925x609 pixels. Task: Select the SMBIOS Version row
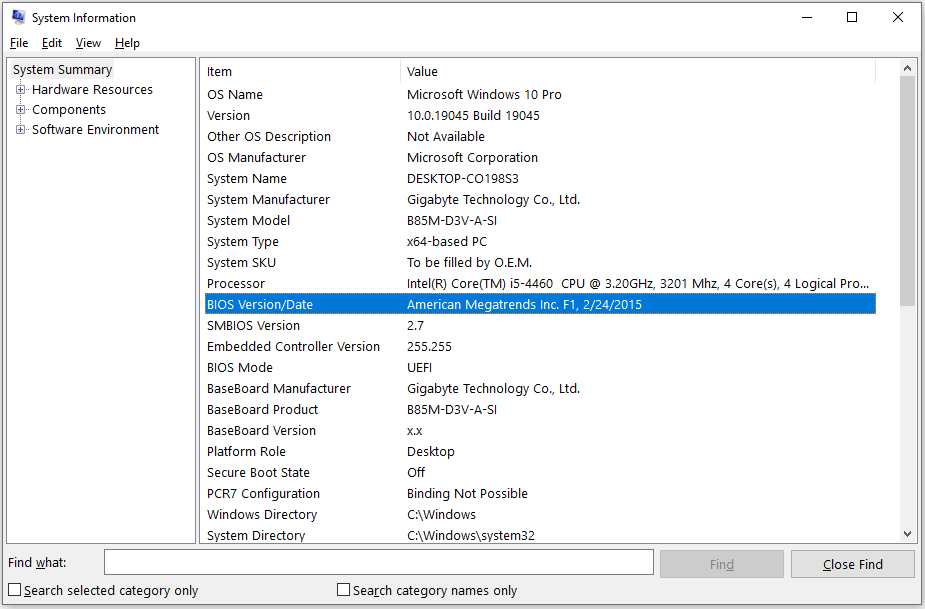click(x=540, y=326)
